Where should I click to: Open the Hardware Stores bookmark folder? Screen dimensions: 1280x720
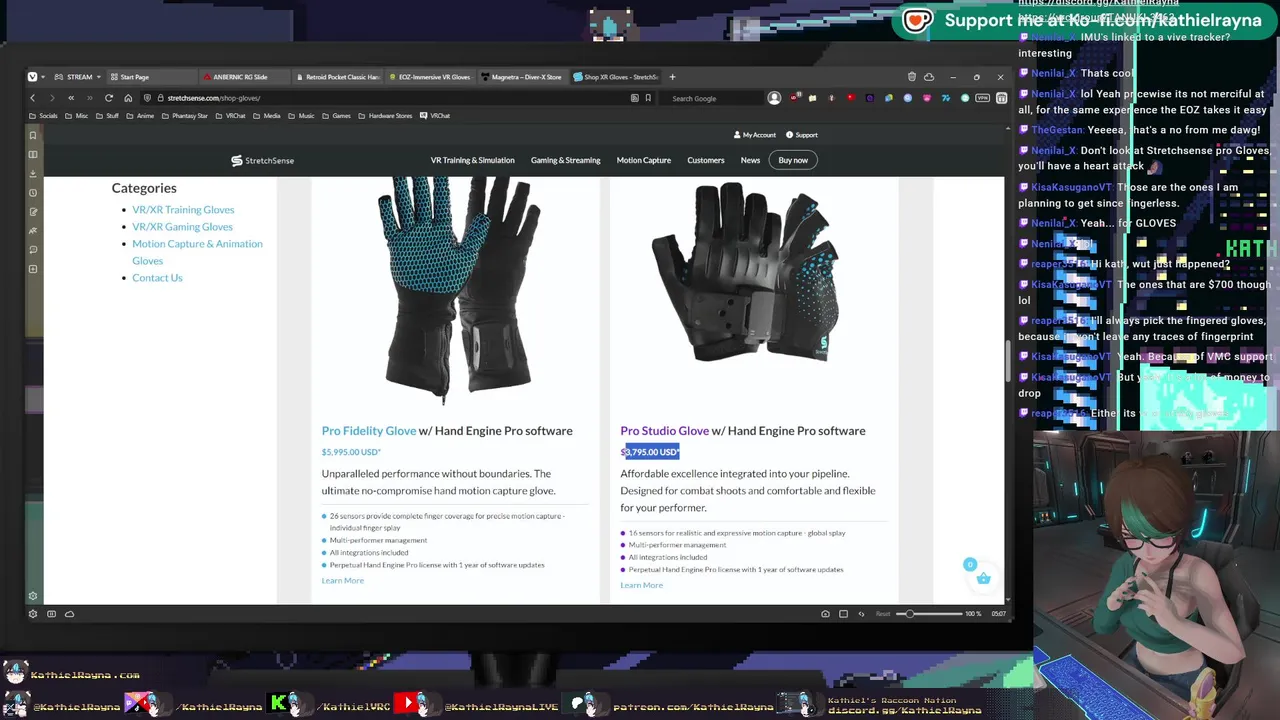point(385,116)
